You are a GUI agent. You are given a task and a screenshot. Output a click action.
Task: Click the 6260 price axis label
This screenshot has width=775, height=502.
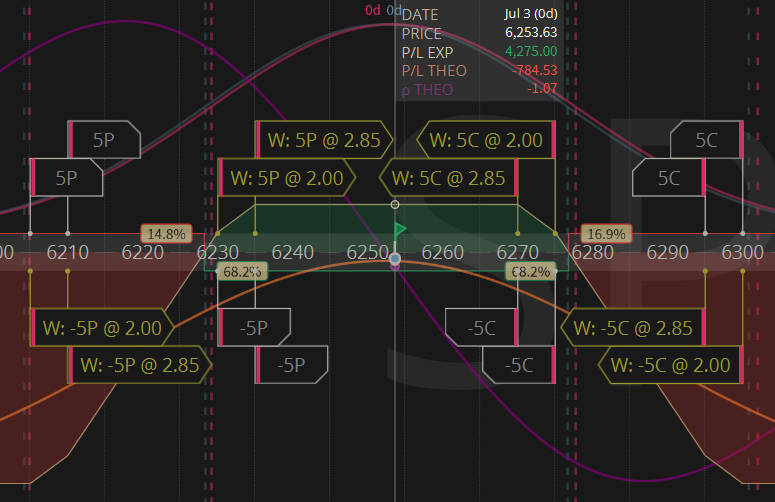[443, 252]
